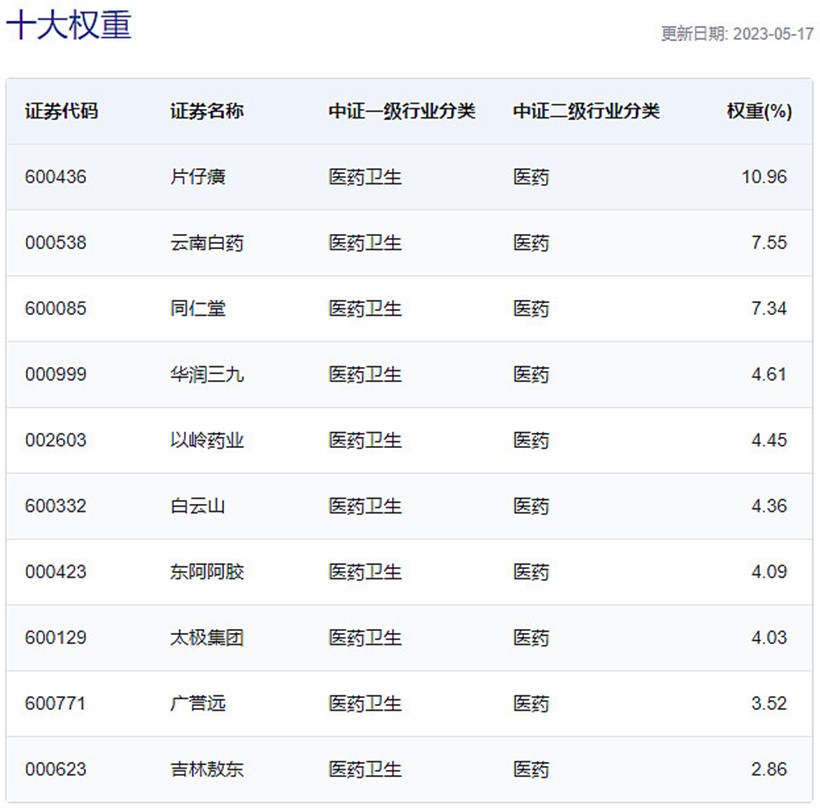Click 医药卫生 in the 广誉远 row
The image size is (820, 811).
coord(365,704)
